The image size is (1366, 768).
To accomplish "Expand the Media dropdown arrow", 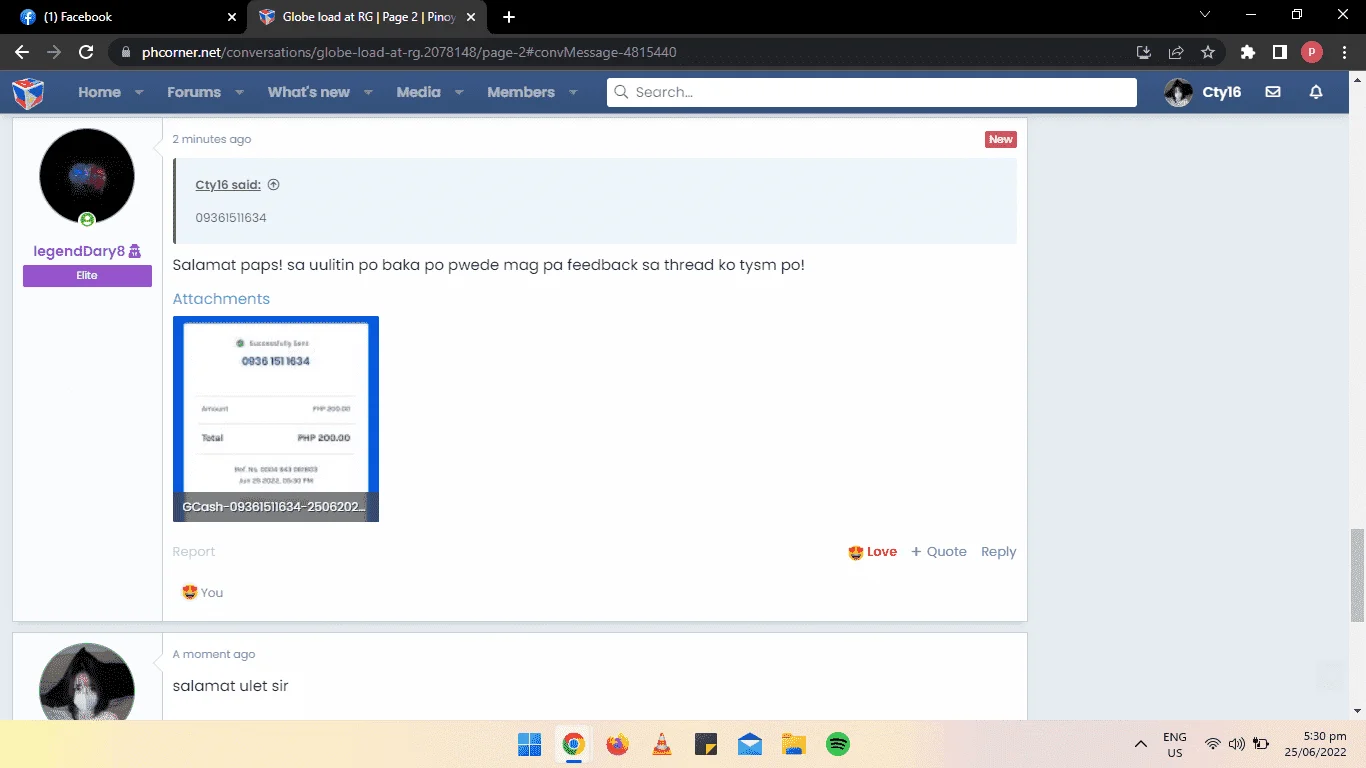I will 459,92.
